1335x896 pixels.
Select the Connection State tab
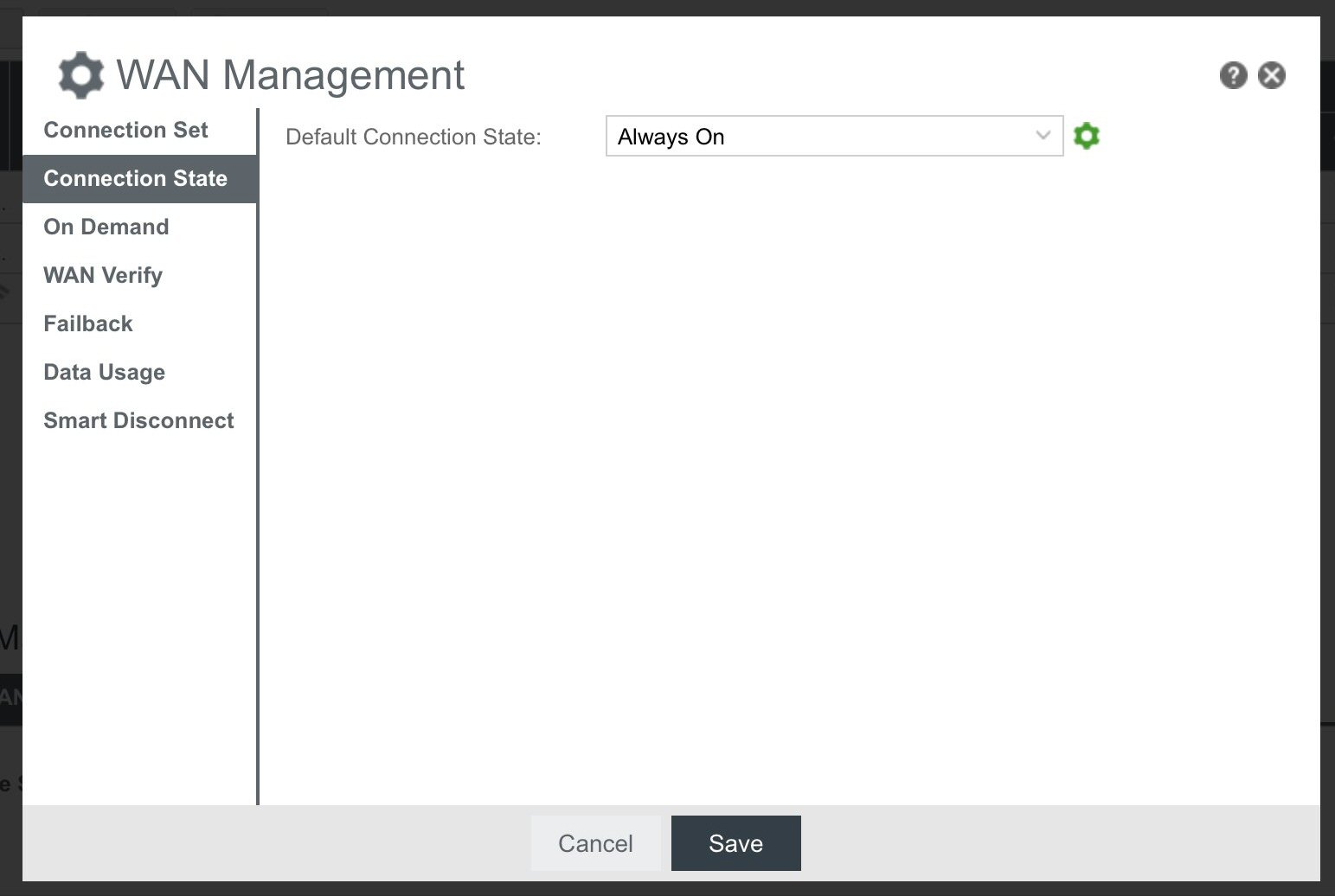136,179
